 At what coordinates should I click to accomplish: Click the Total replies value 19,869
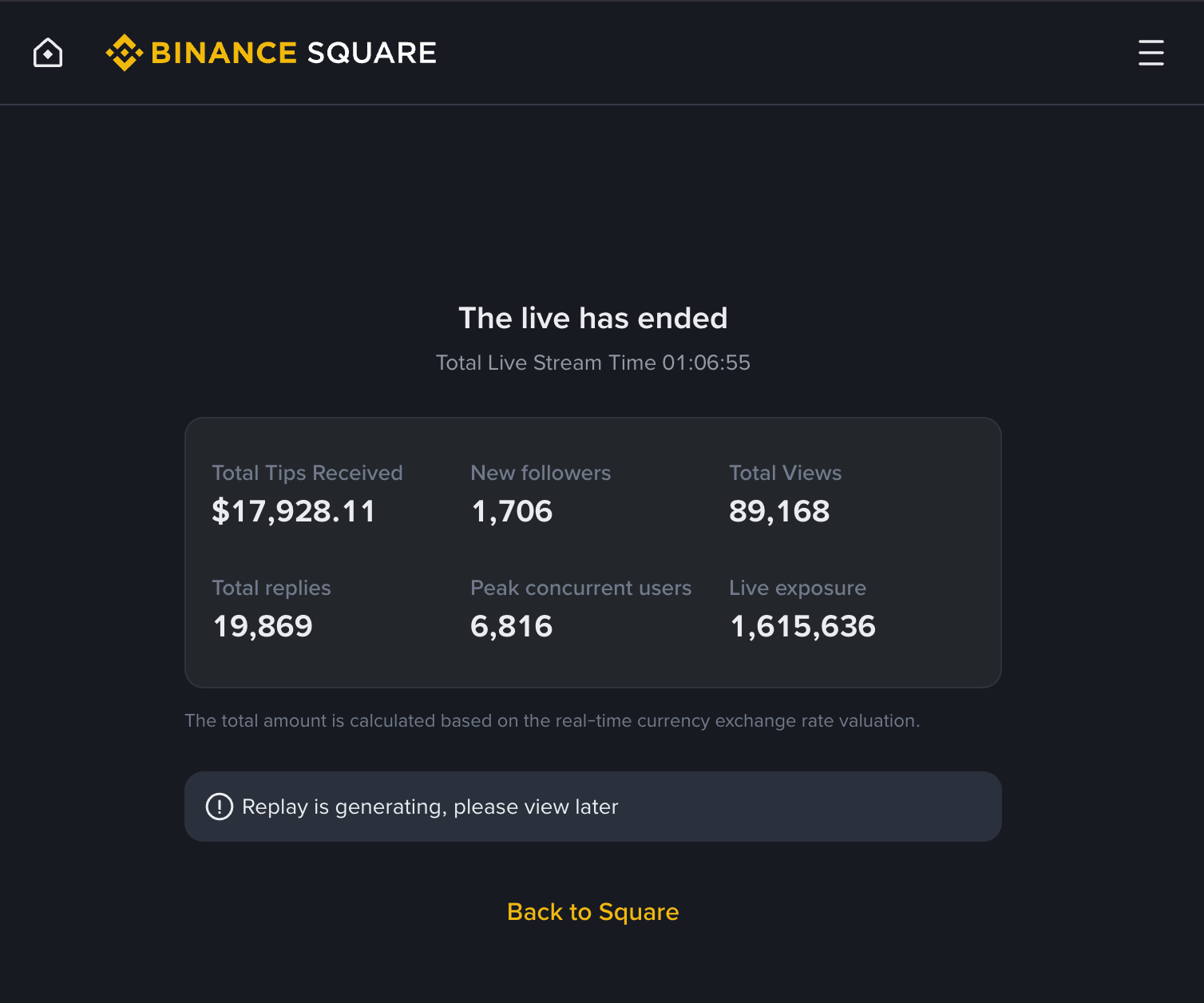[x=263, y=627]
